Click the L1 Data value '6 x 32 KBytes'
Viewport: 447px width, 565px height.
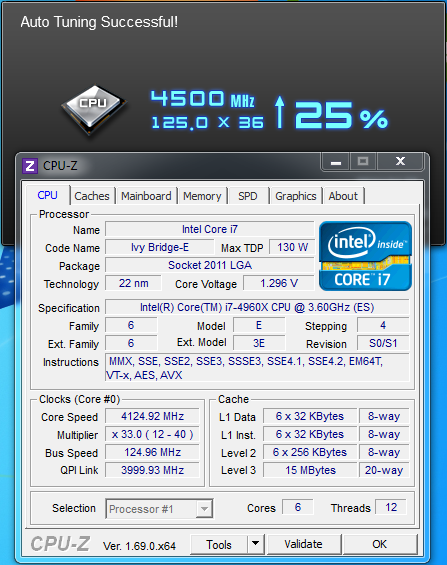(310, 416)
